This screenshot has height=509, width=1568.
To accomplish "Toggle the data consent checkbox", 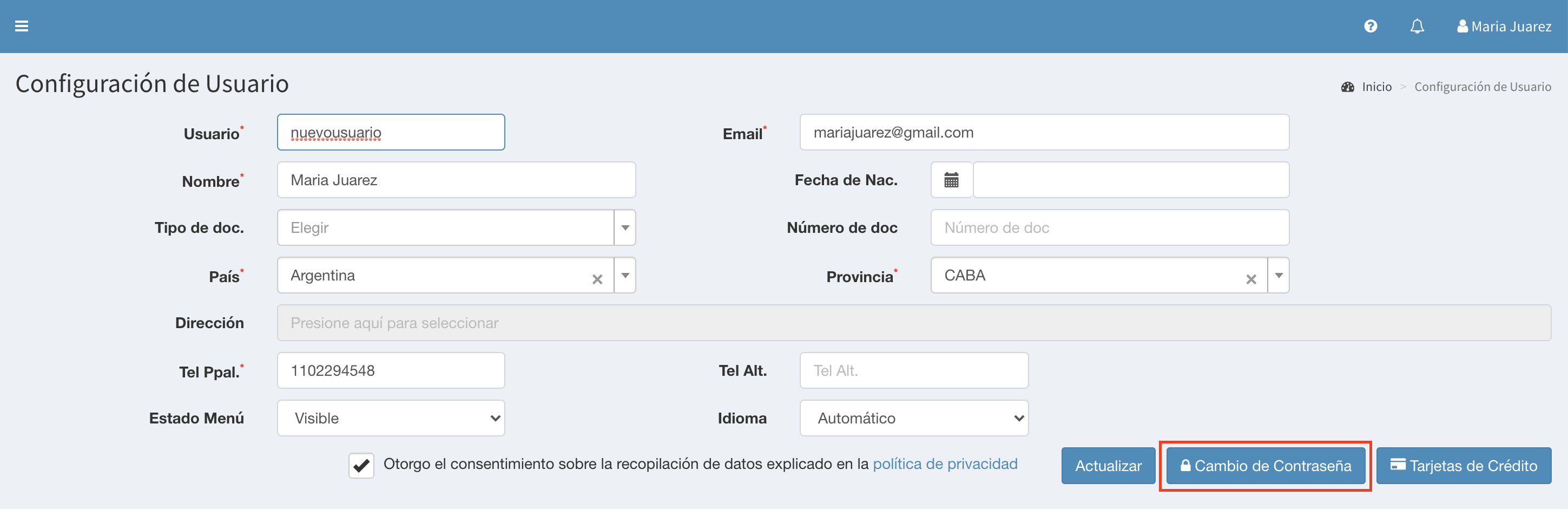I will 361,466.
